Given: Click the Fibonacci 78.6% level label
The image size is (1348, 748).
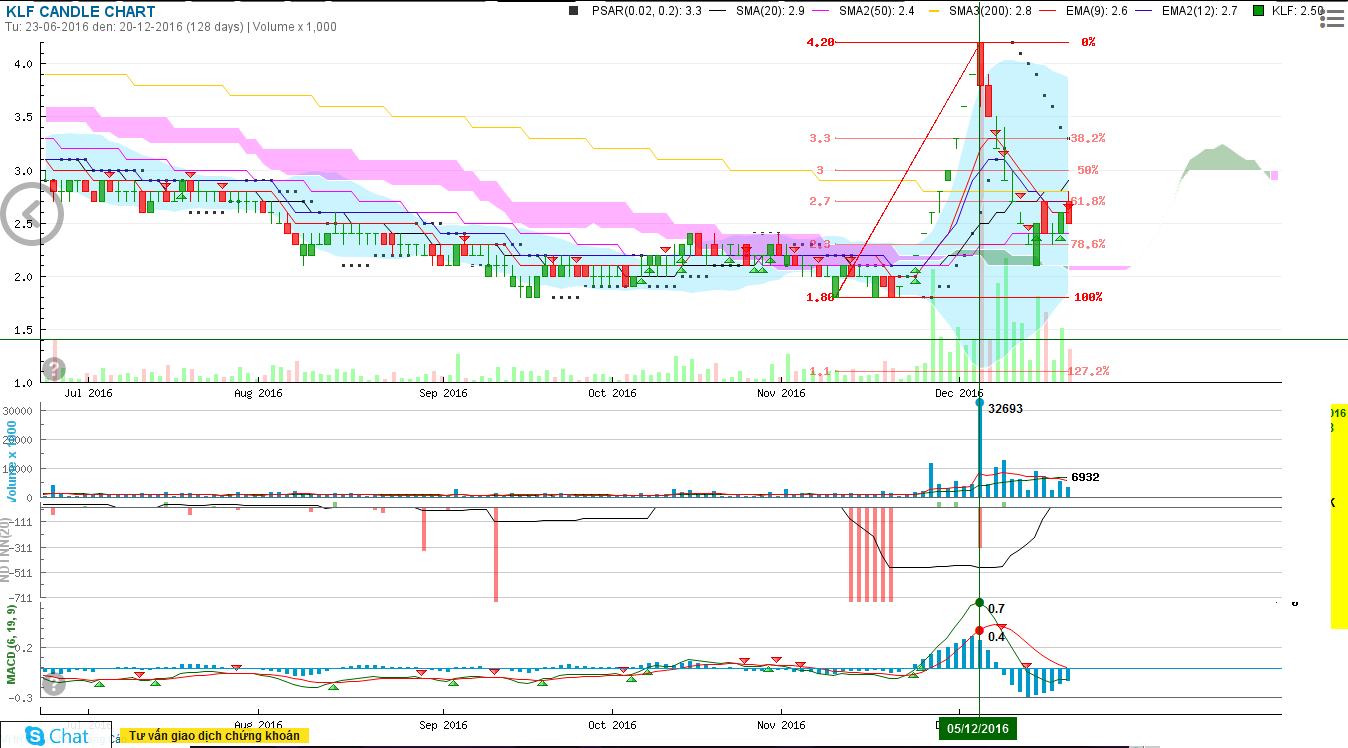Looking at the screenshot, I should [1087, 244].
